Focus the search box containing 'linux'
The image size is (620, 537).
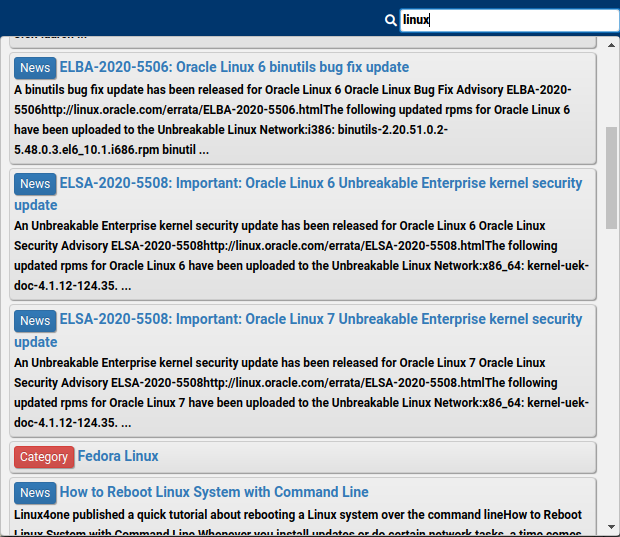508,20
